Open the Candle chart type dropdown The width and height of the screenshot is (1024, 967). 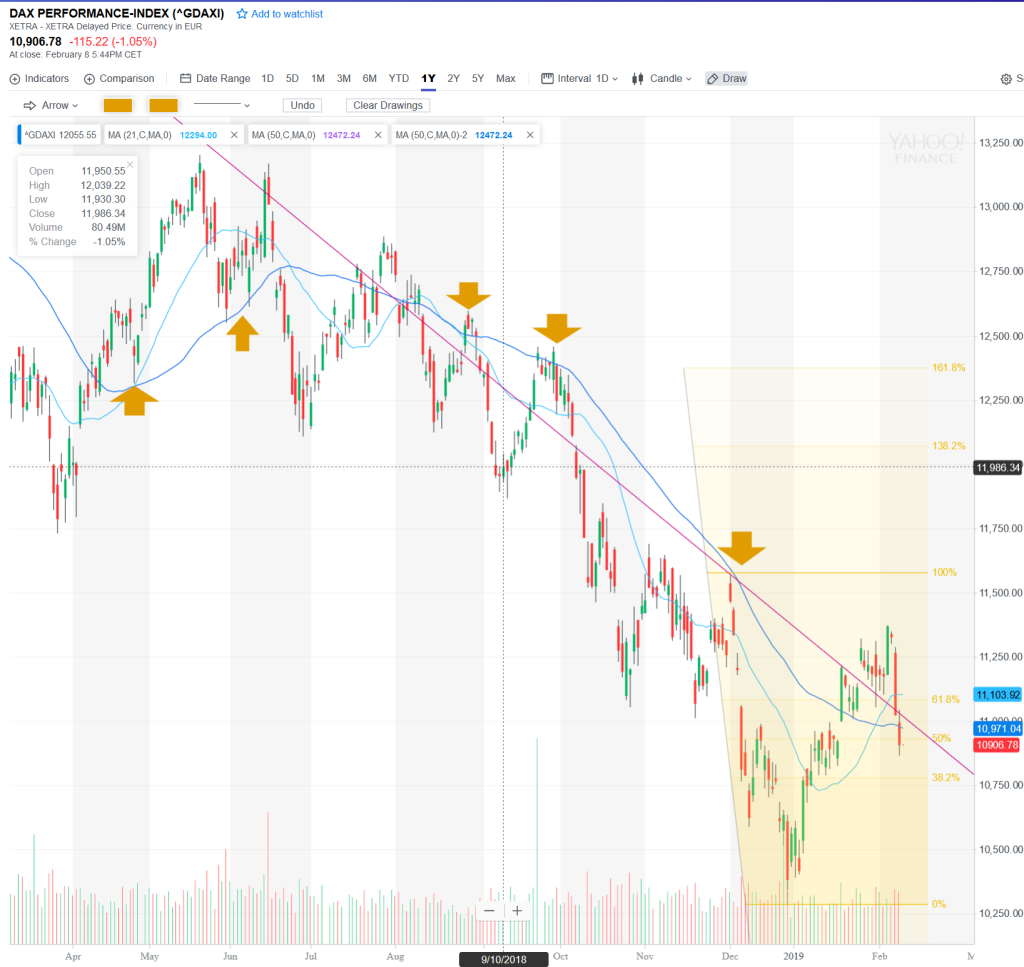[662, 79]
